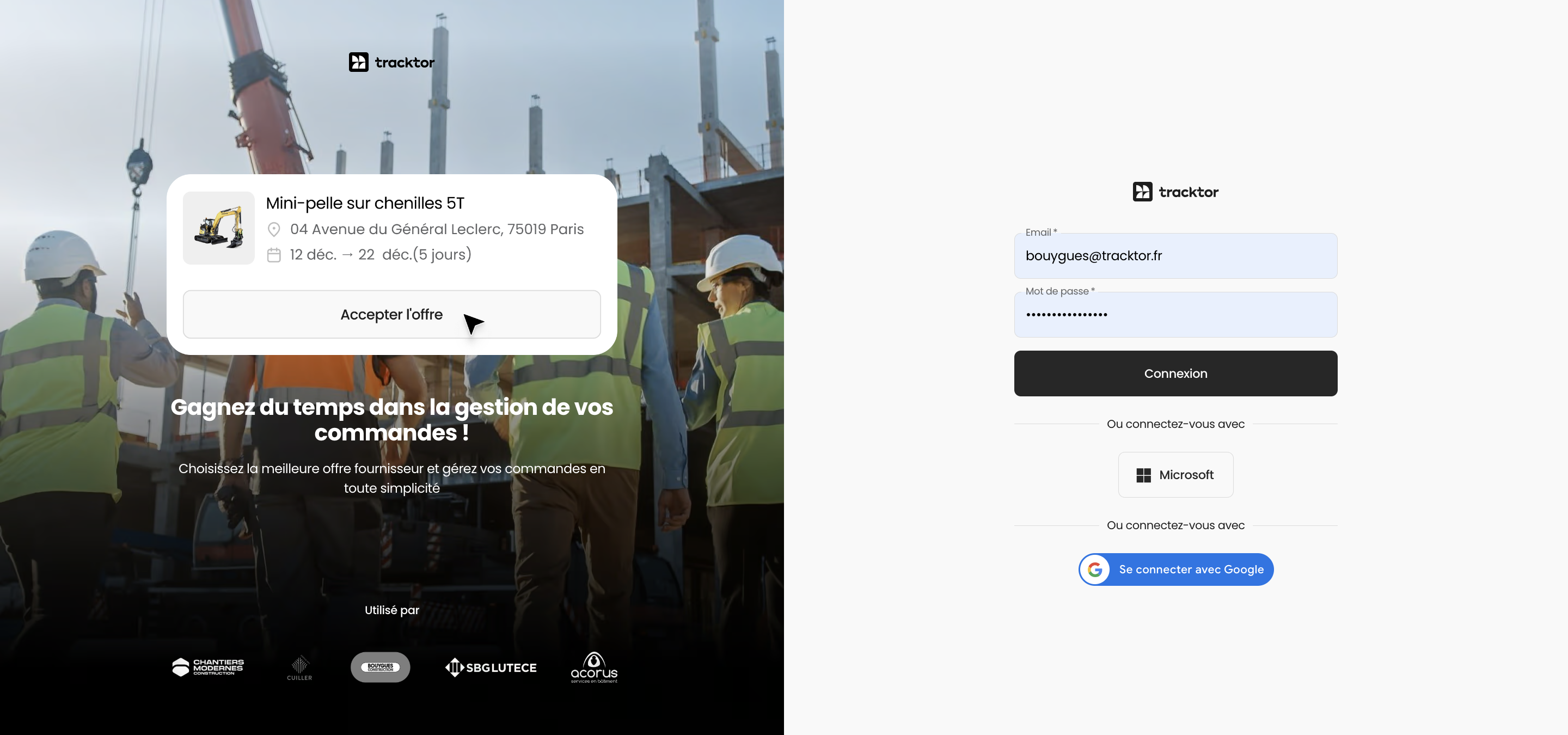Click the title Mini-pelle sur chenilles 5T
Screen dimensions: 1568x735
coord(365,203)
